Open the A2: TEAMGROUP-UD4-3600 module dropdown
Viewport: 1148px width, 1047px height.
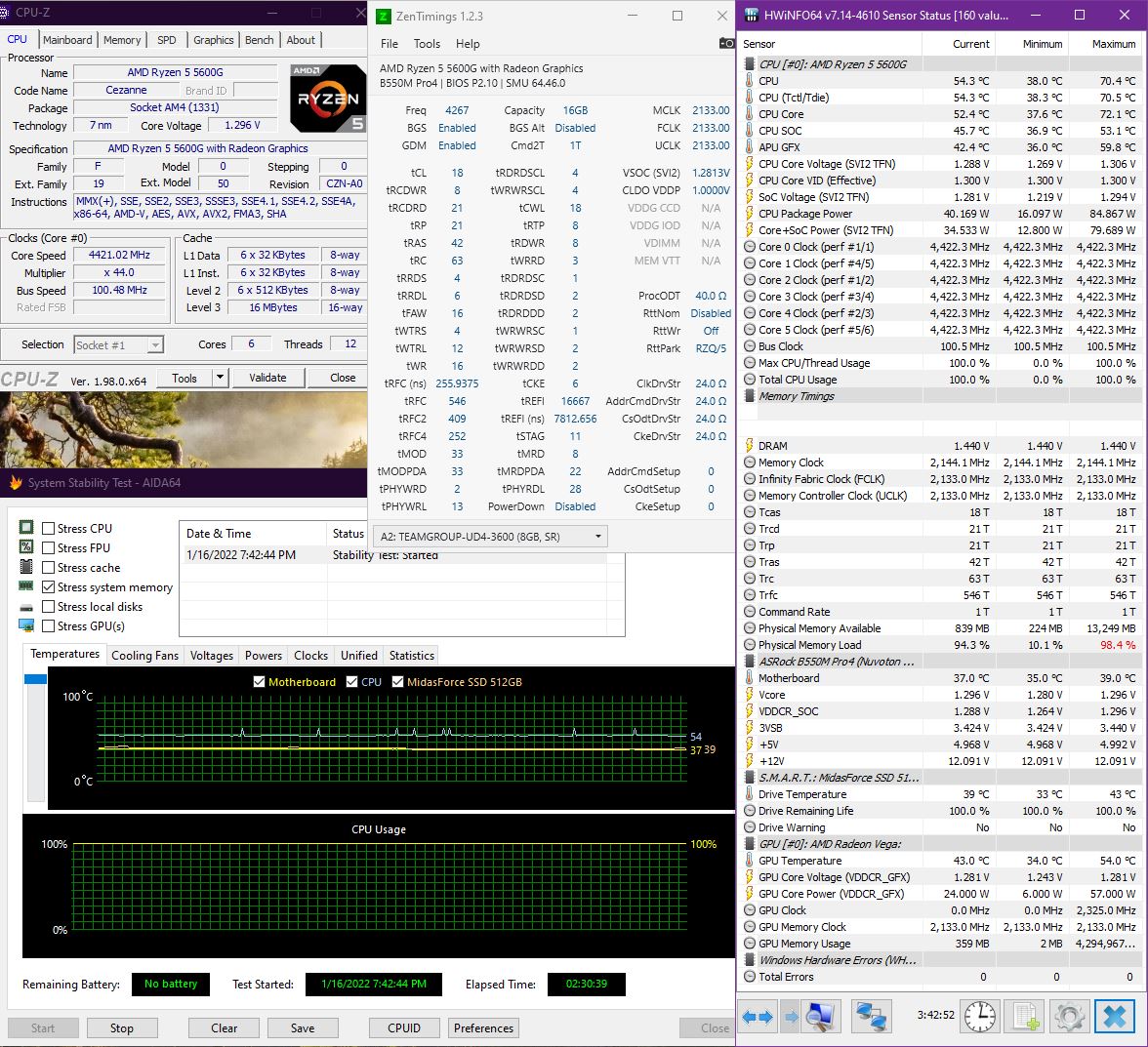[x=490, y=537]
